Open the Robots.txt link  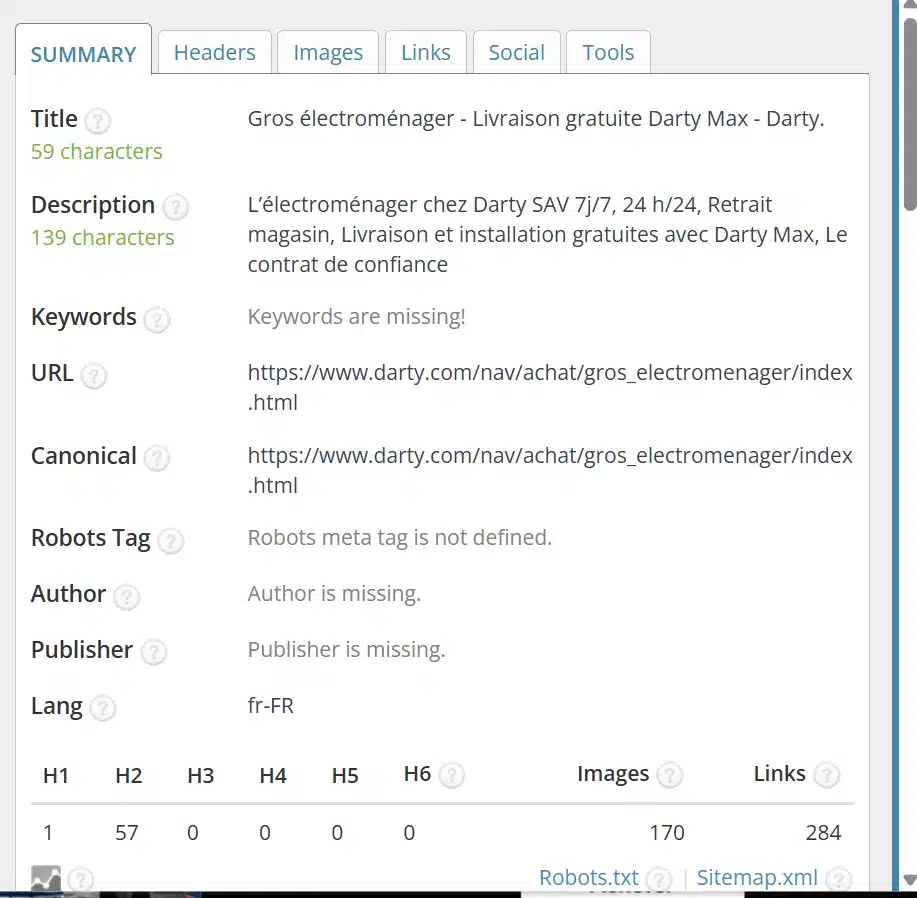[x=588, y=878]
